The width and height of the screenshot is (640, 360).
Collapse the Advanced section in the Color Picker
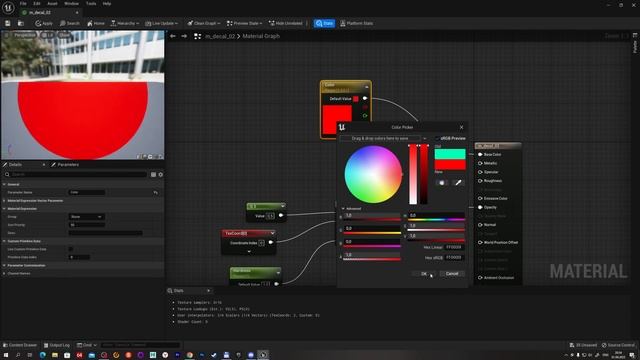[x=343, y=209]
